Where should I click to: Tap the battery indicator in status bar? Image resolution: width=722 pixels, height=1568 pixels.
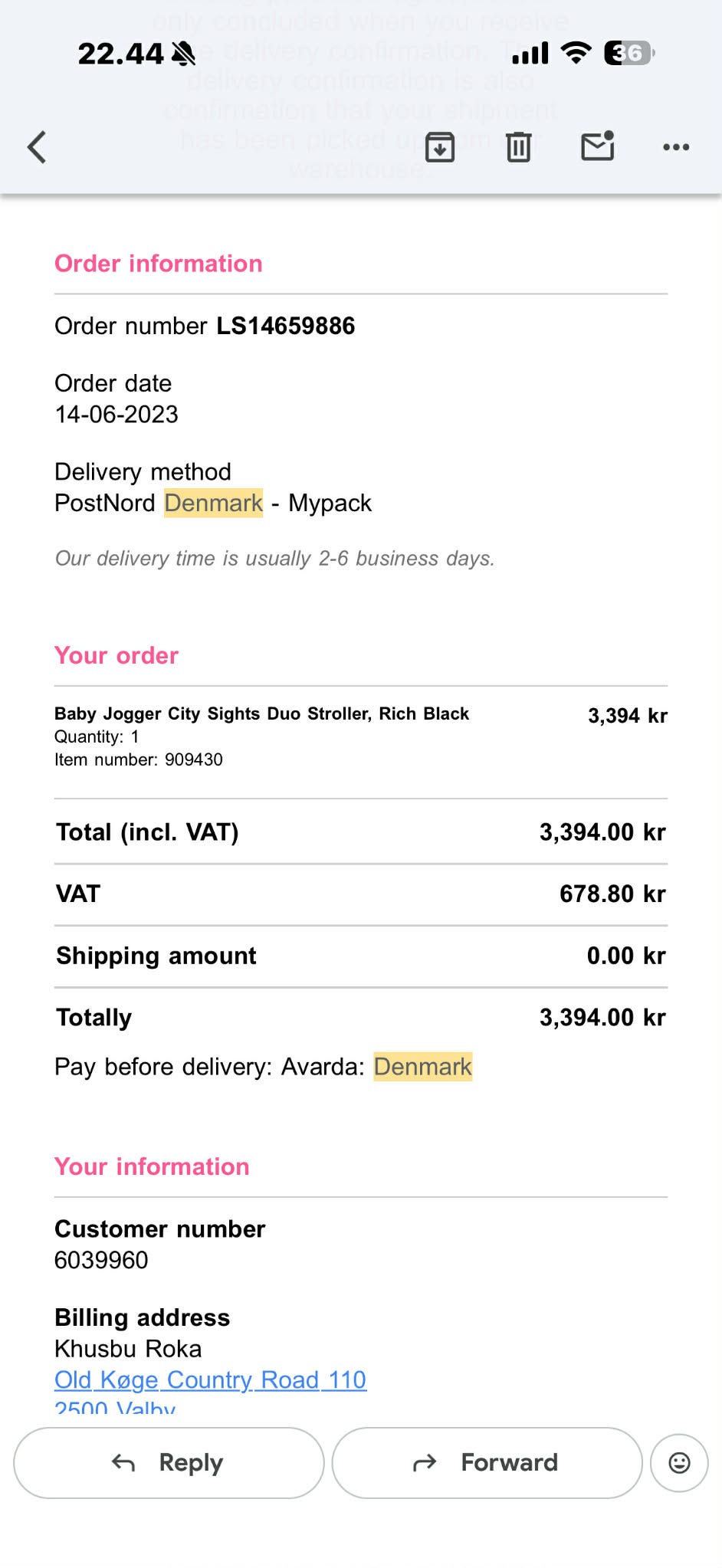(x=628, y=53)
